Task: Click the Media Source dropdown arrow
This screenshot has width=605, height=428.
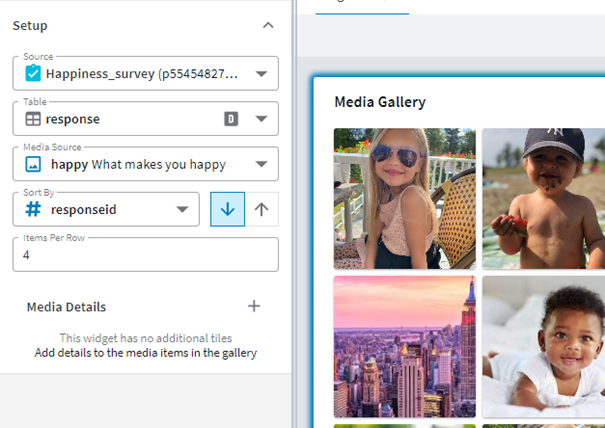Action: click(x=262, y=164)
